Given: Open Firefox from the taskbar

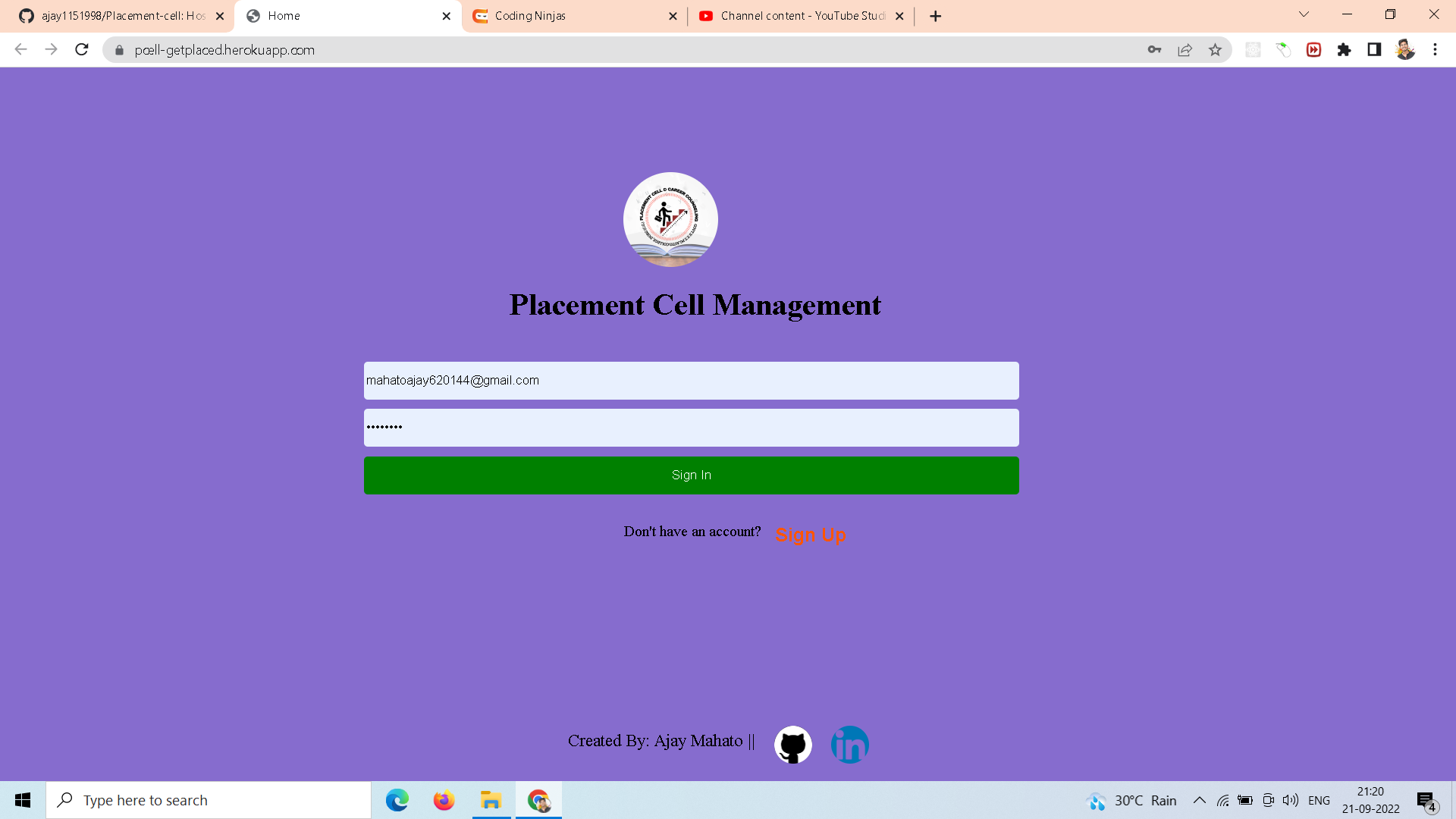Looking at the screenshot, I should tap(444, 800).
